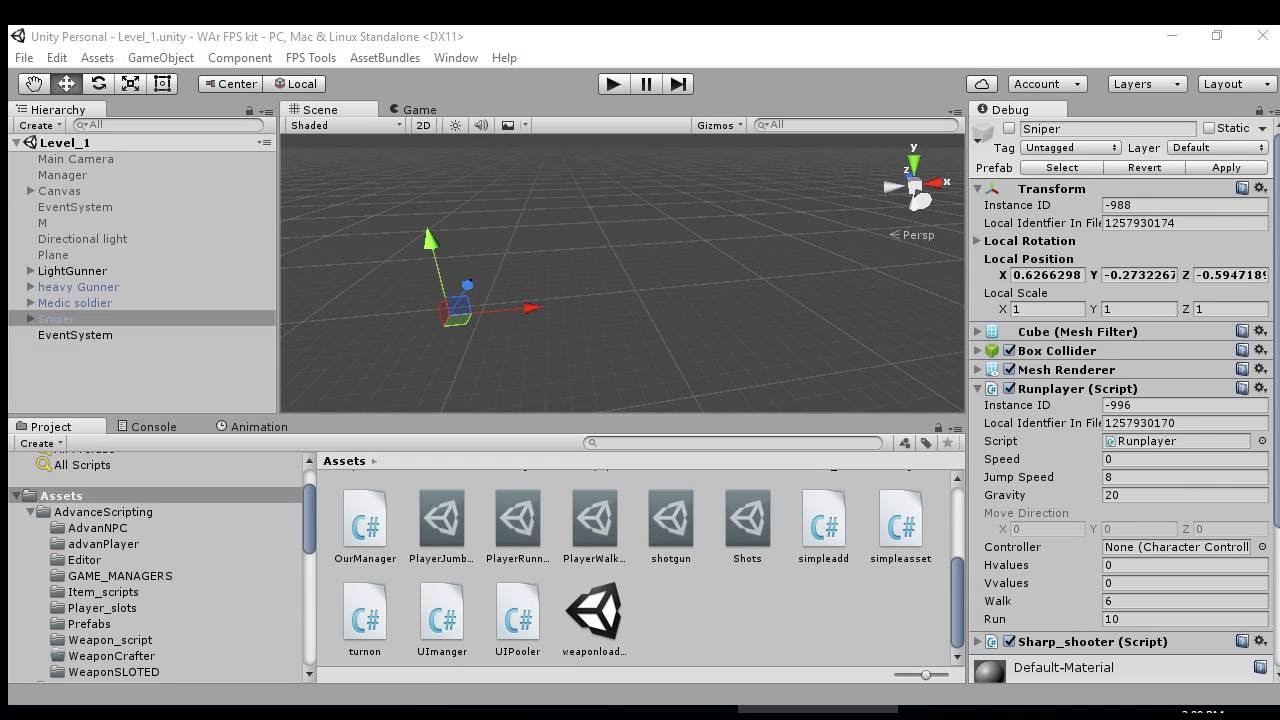This screenshot has height=720, width=1280.
Task: Click the prefab Apply button
Action: 1226,168
